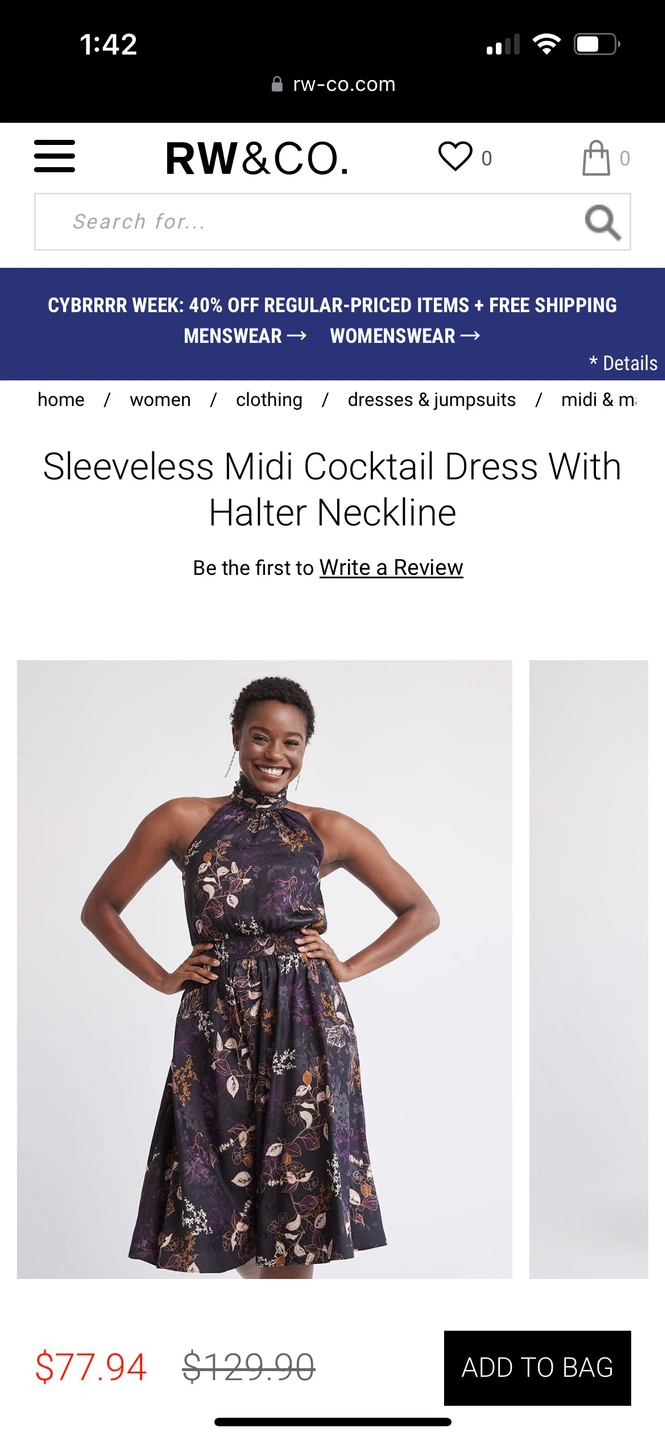This screenshot has width=665, height=1440.
Task: Go to home breadcrumb
Action: 61,400
